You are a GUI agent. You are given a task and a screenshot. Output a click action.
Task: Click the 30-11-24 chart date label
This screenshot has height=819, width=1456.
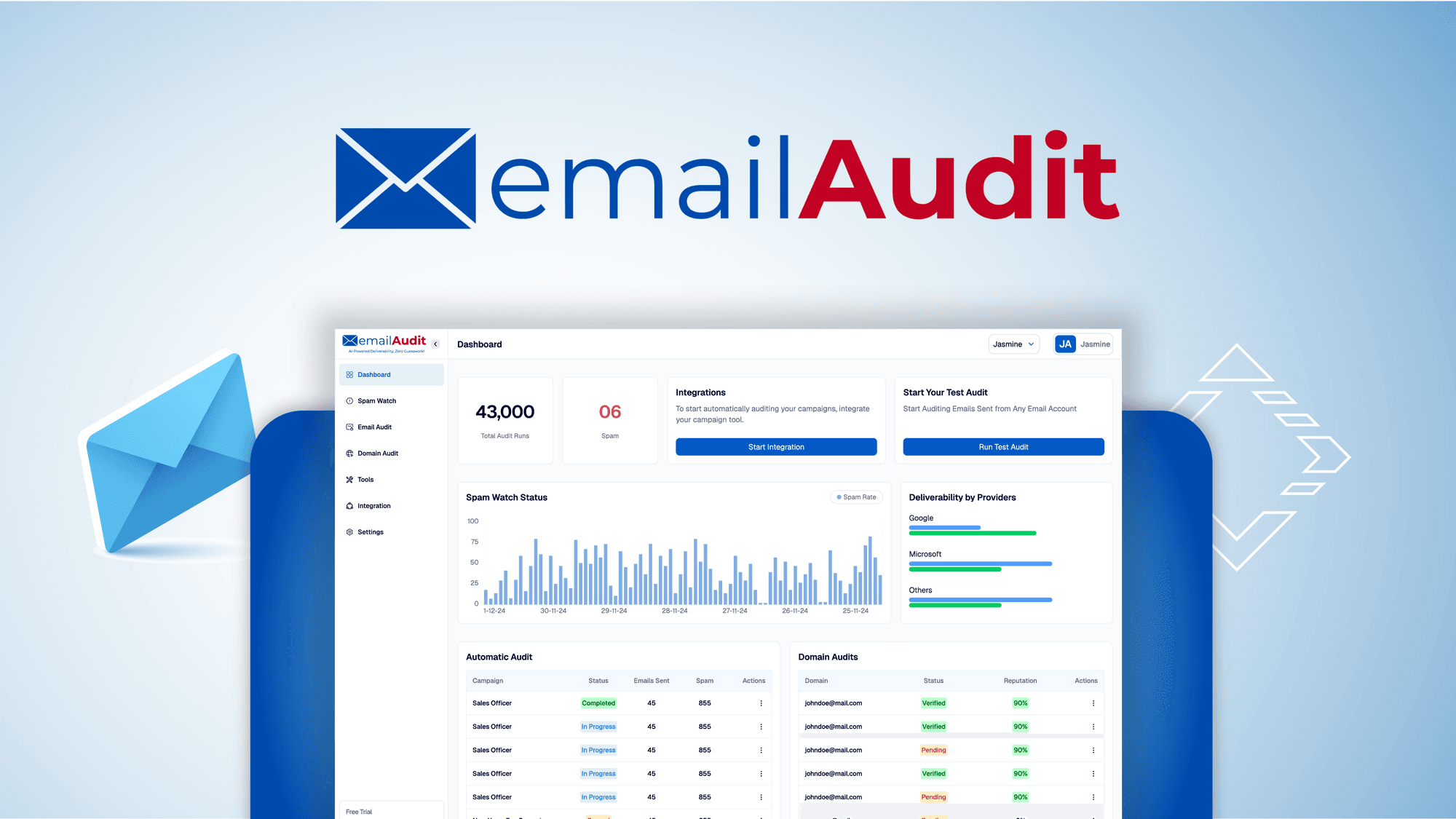[553, 611]
